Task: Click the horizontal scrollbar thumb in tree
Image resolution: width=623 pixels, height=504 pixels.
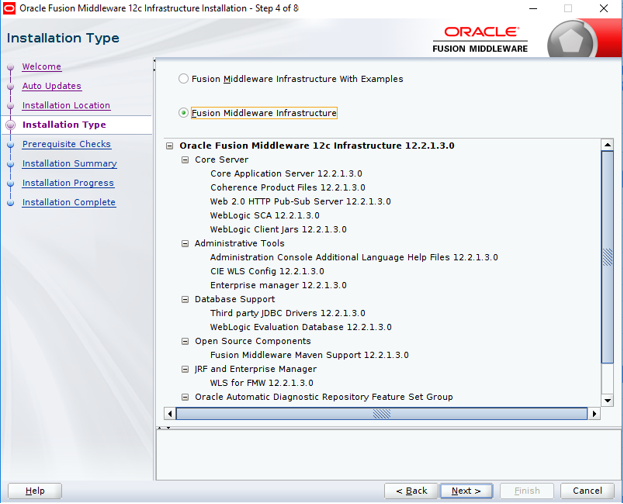Action: [381, 414]
